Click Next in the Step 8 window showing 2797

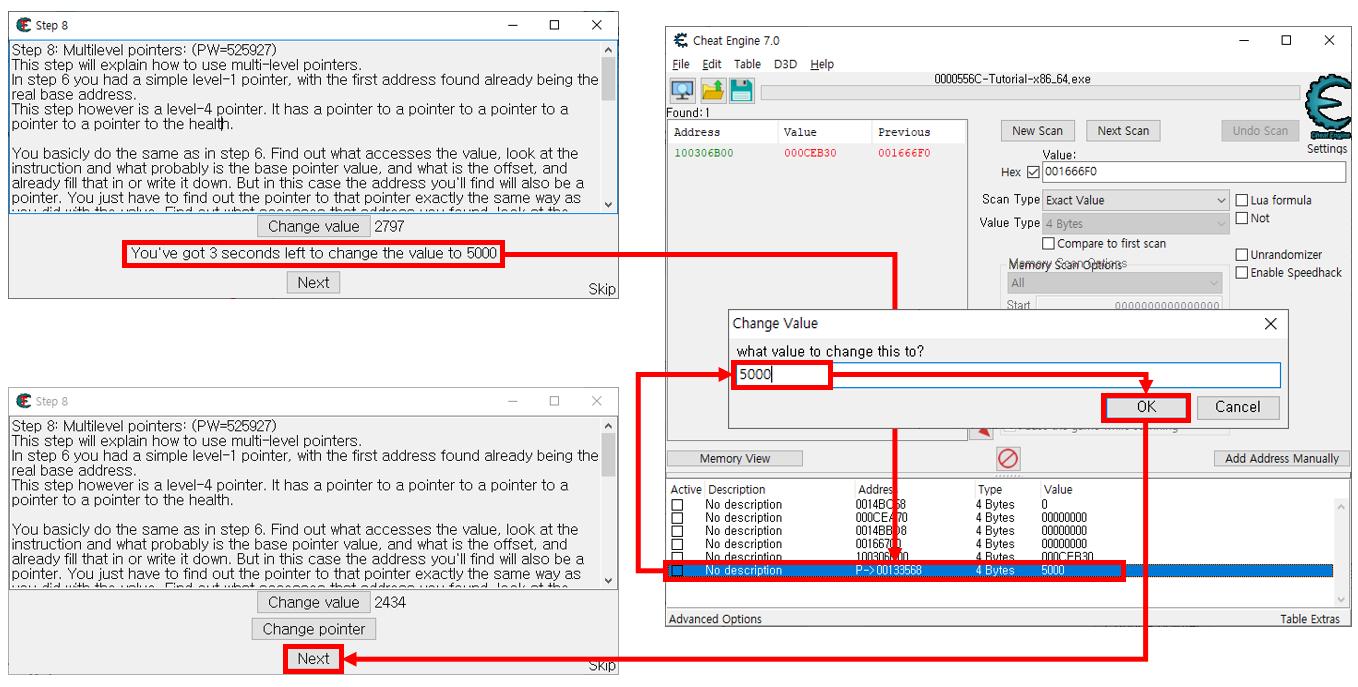pyautogui.click(x=313, y=283)
